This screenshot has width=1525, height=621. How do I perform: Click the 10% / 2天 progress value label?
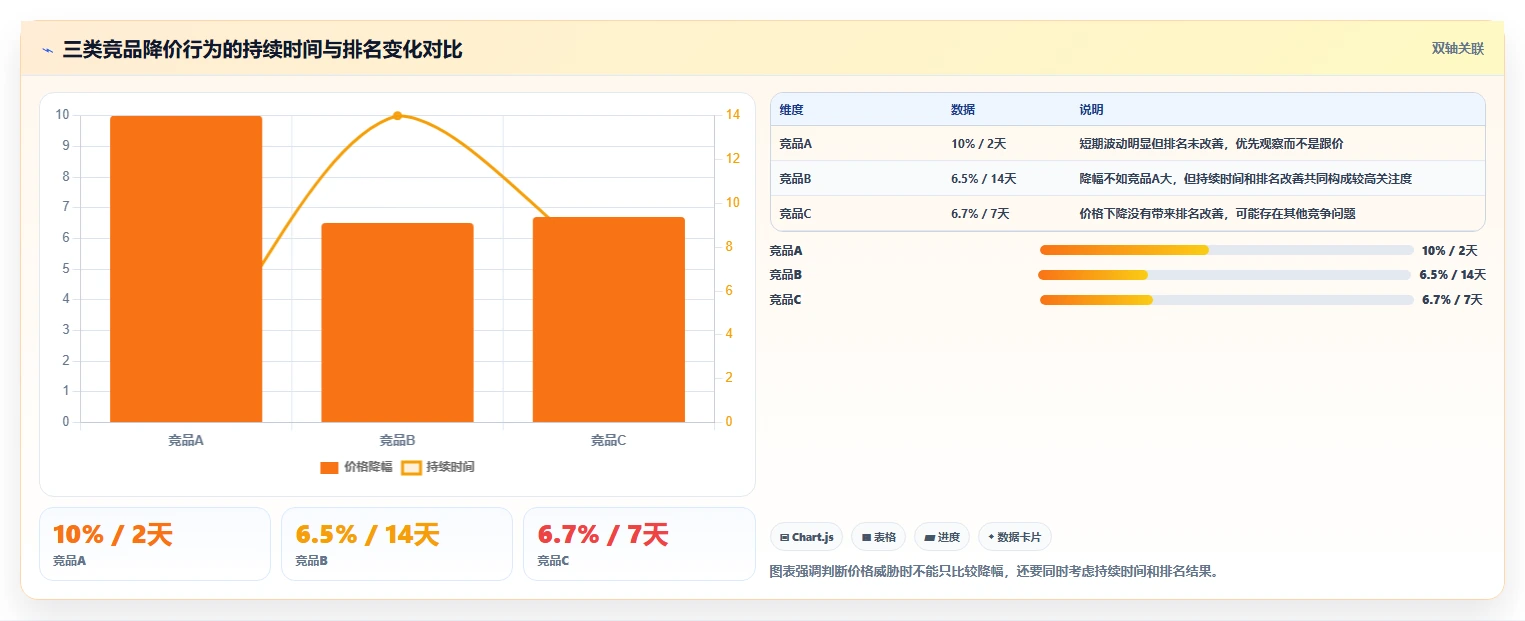(x=1449, y=251)
